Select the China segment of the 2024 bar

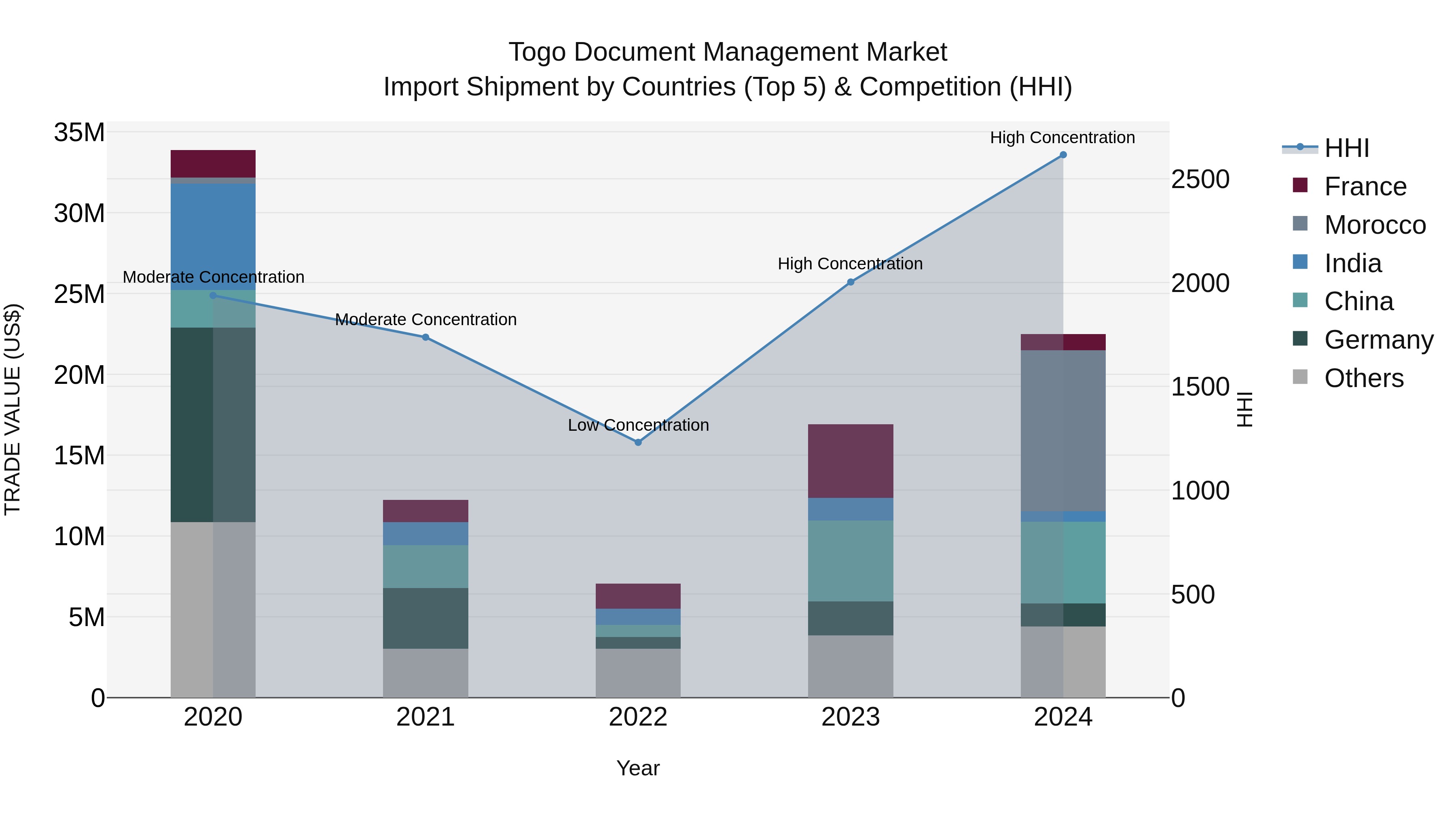point(1063,563)
